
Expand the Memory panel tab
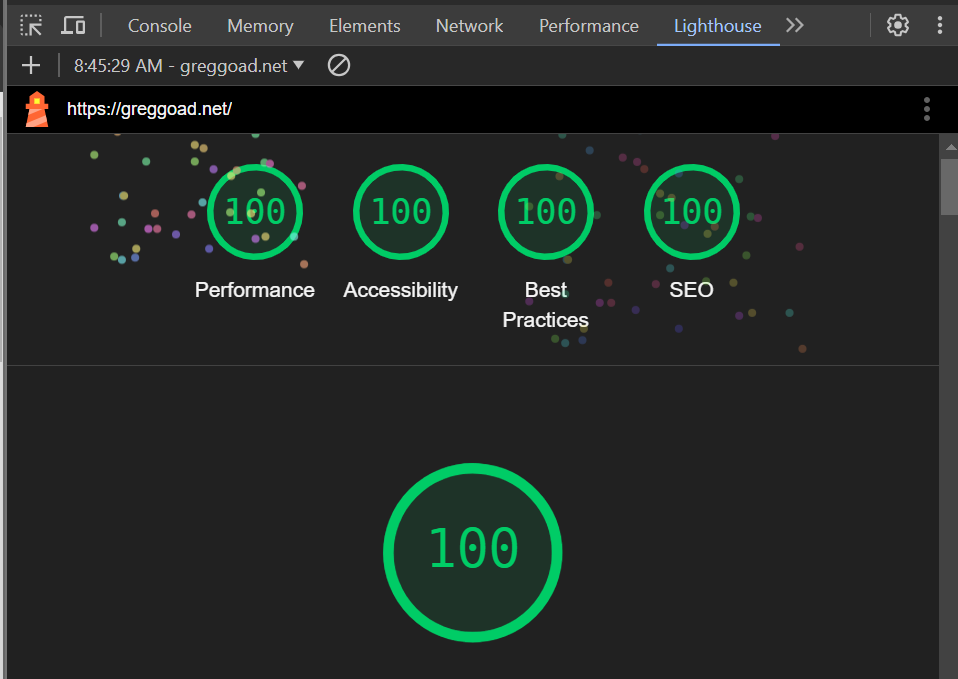pos(260,25)
